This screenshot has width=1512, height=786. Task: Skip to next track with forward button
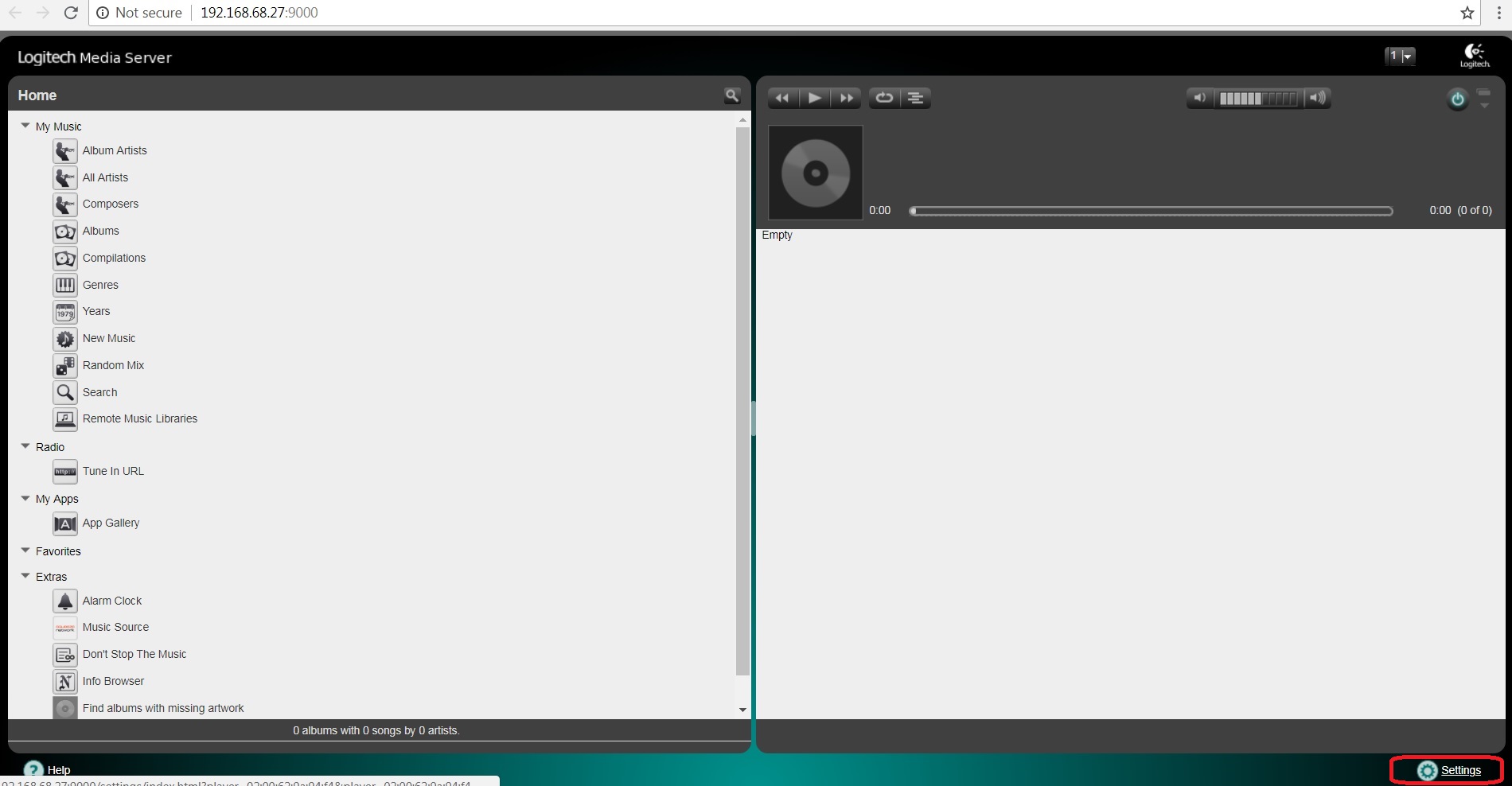847,98
